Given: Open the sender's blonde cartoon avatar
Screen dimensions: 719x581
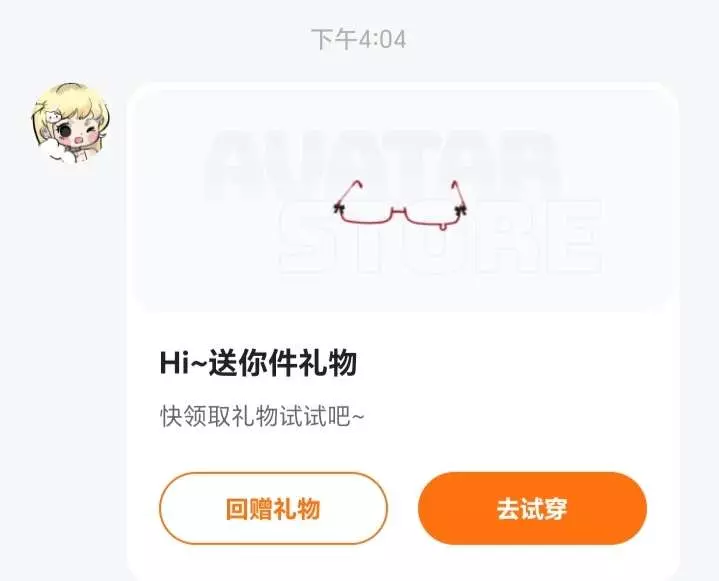Looking at the screenshot, I should [70, 123].
